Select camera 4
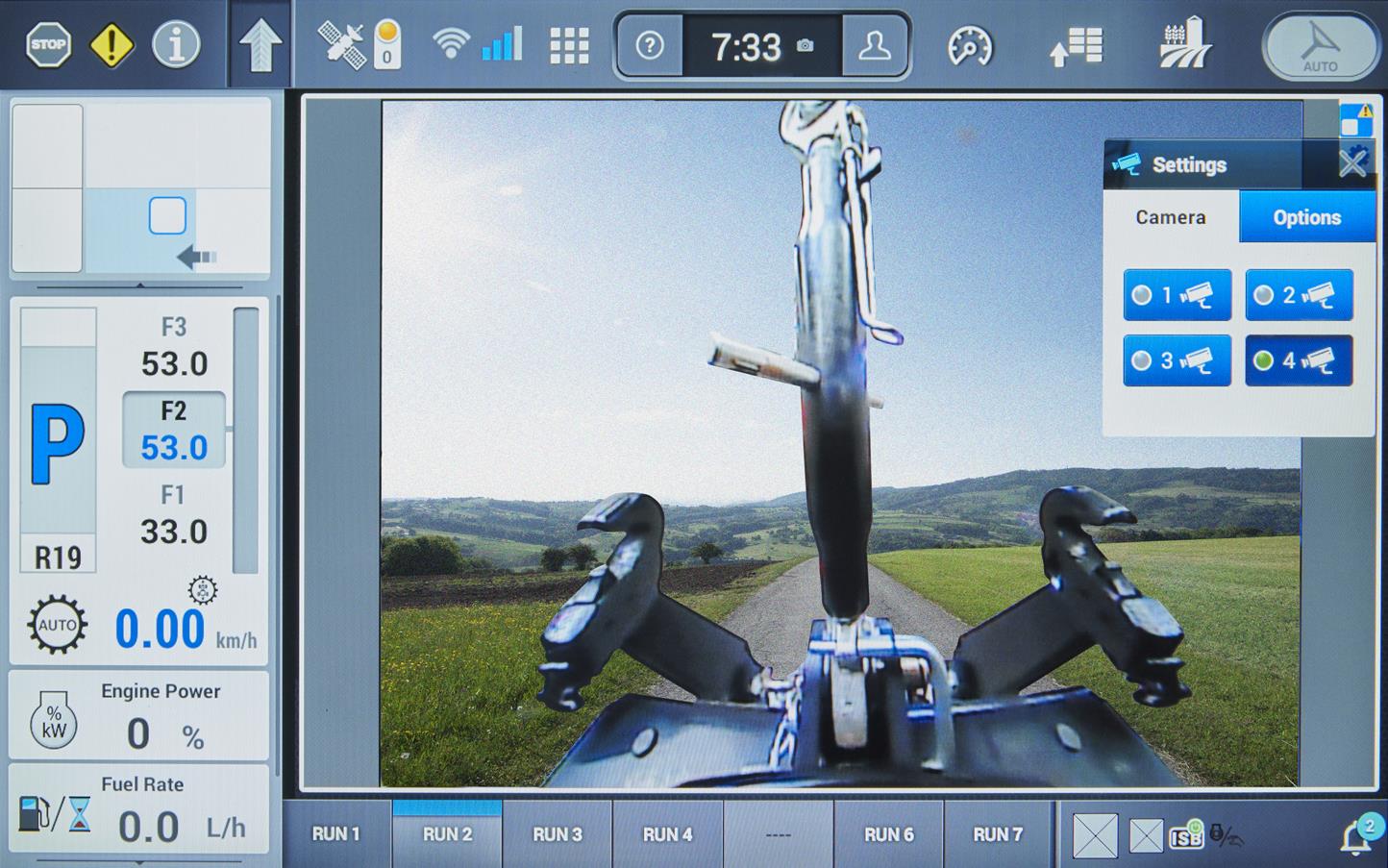1388x868 pixels. 1299,360
